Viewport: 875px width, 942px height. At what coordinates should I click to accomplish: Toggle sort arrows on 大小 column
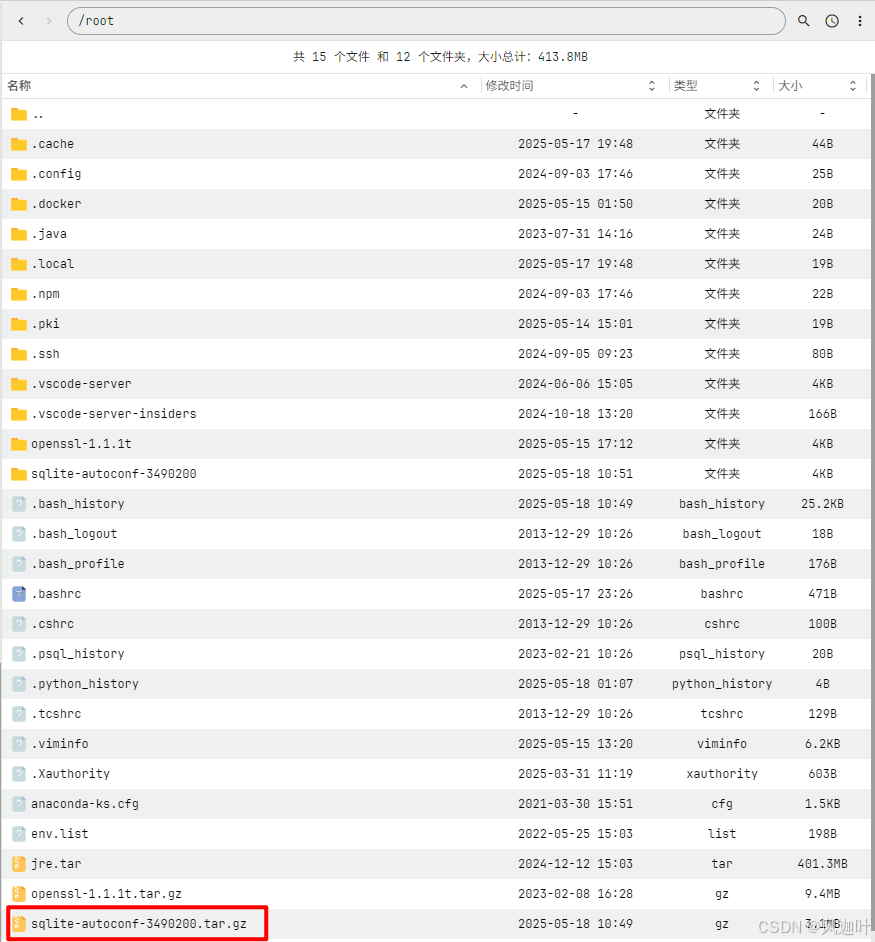(852, 85)
